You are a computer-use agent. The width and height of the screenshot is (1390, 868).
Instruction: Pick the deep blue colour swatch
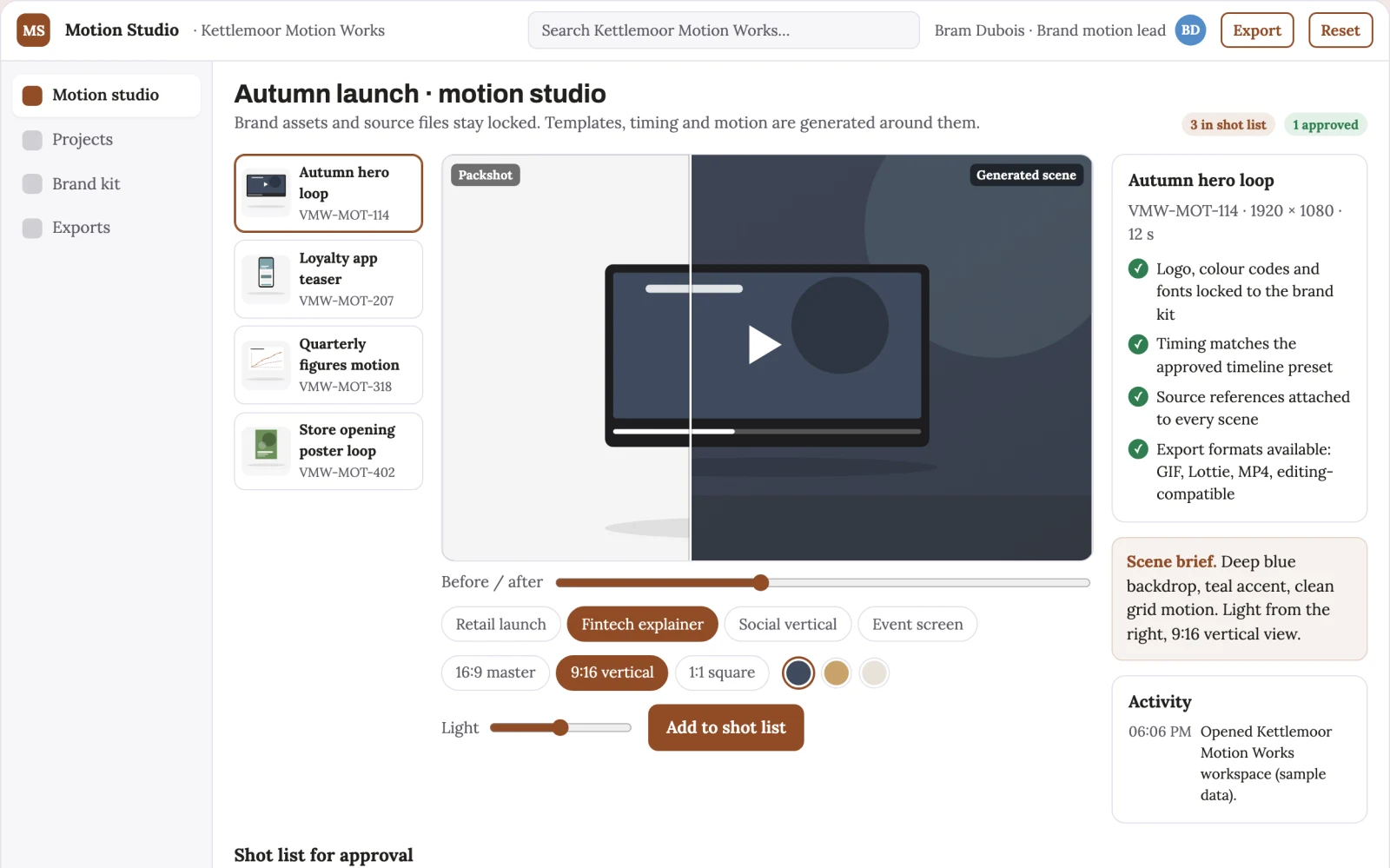pos(798,673)
